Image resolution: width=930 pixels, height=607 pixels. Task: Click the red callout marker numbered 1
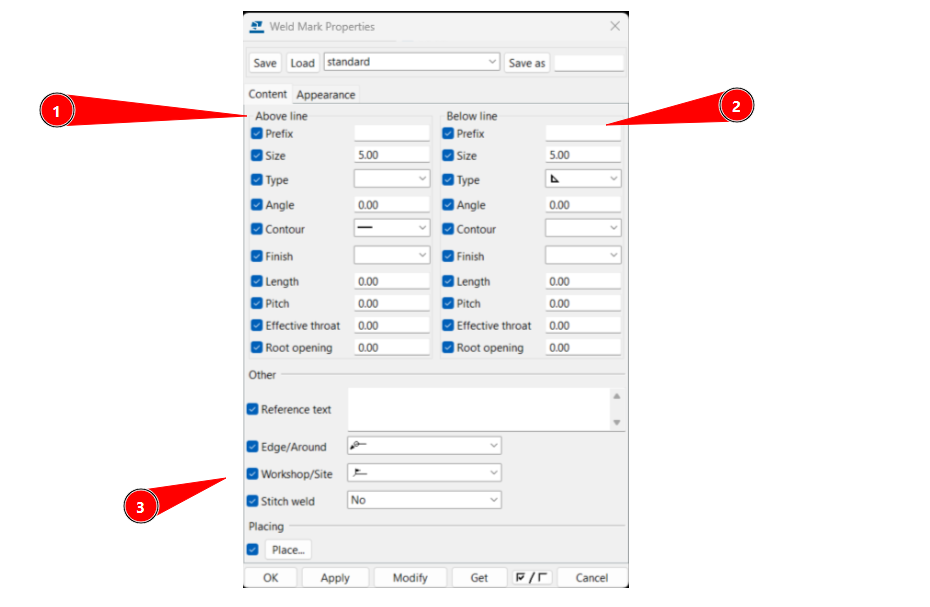pyautogui.click(x=57, y=111)
